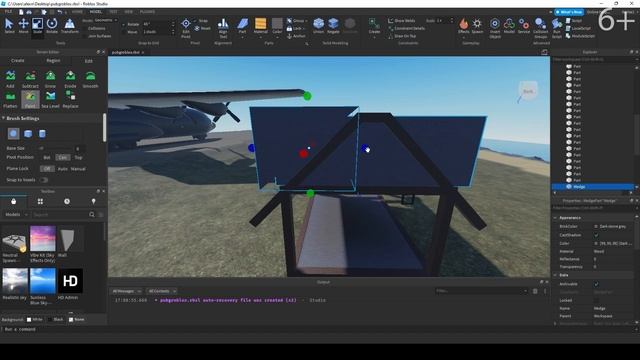Select the terrain Sea Level tool

[50, 100]
